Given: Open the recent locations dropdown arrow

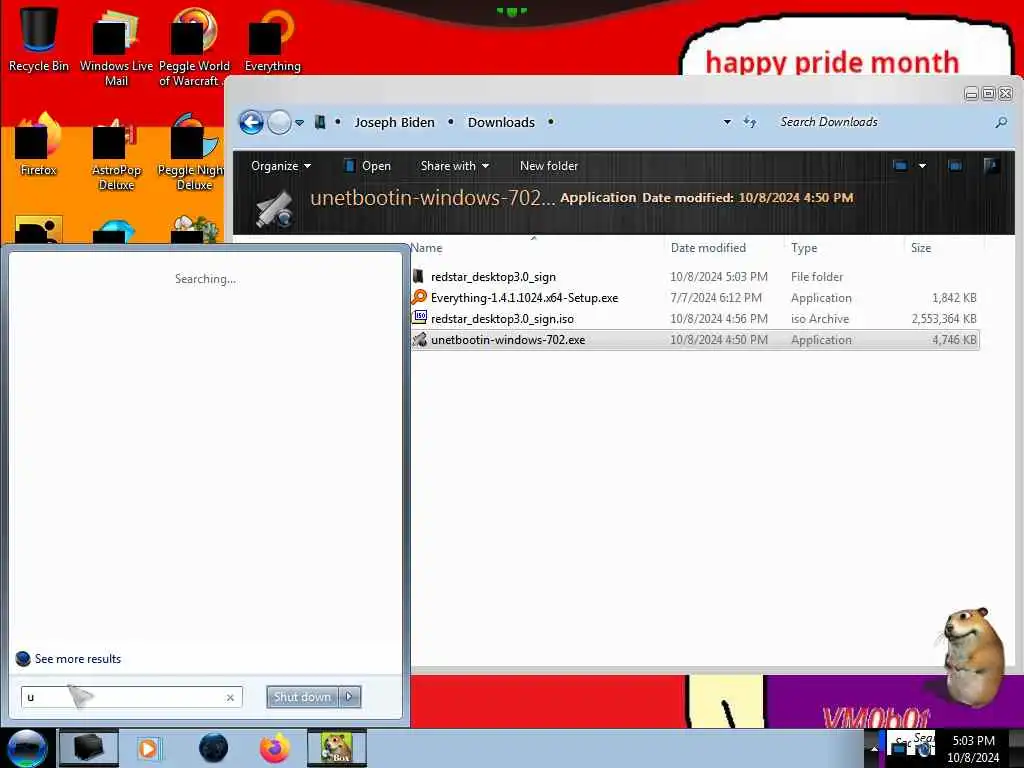Looking at the screenshot, I should 299,123.
